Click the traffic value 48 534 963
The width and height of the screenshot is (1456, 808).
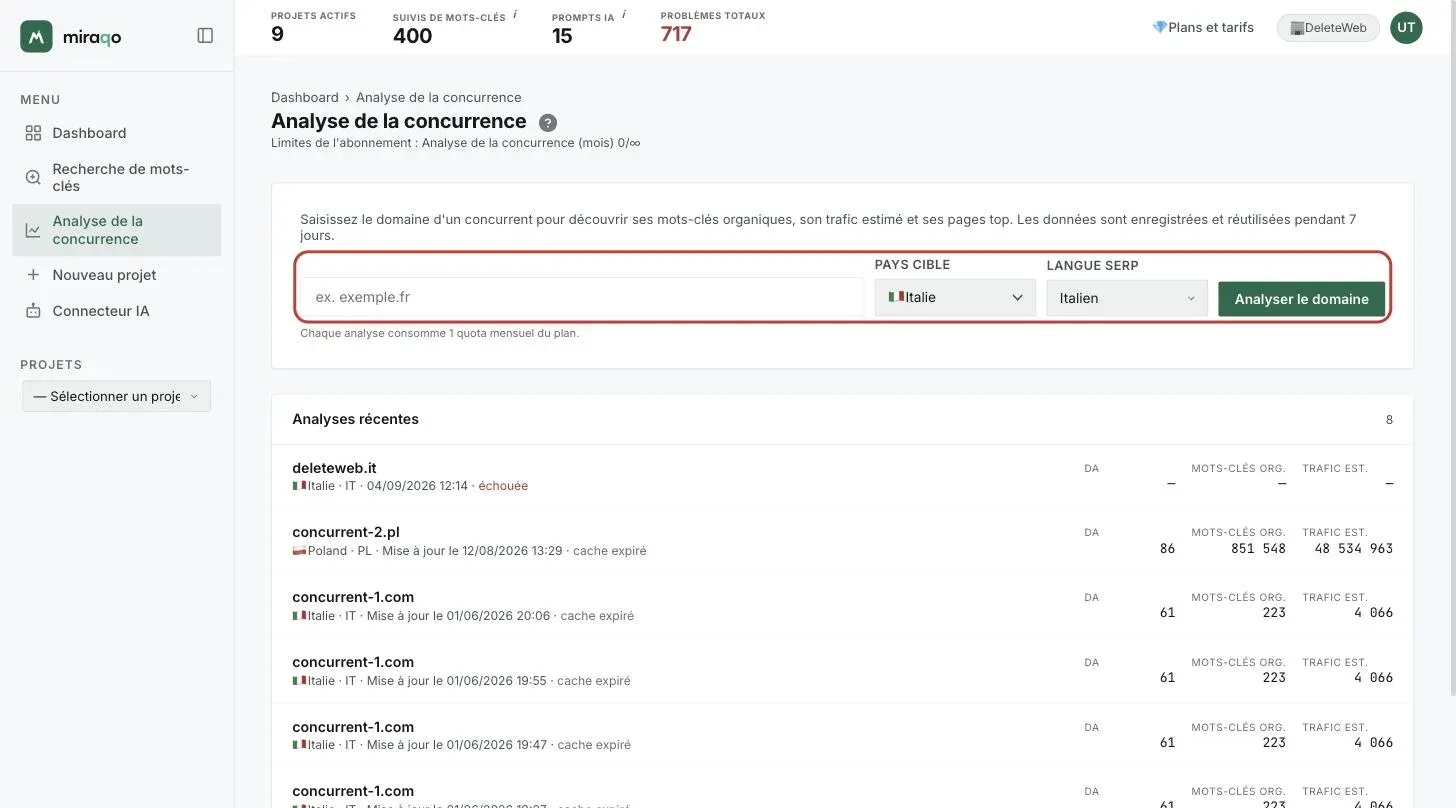pyautogui.click(x=1353, y=548)
